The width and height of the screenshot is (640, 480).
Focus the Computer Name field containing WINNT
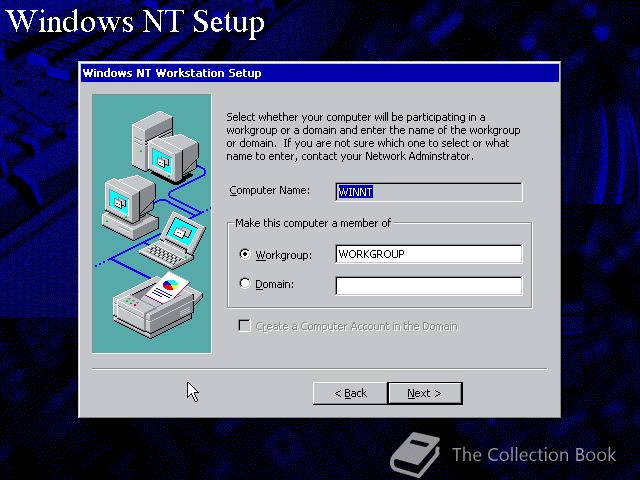pyautogui.click(x=429, y=192)
